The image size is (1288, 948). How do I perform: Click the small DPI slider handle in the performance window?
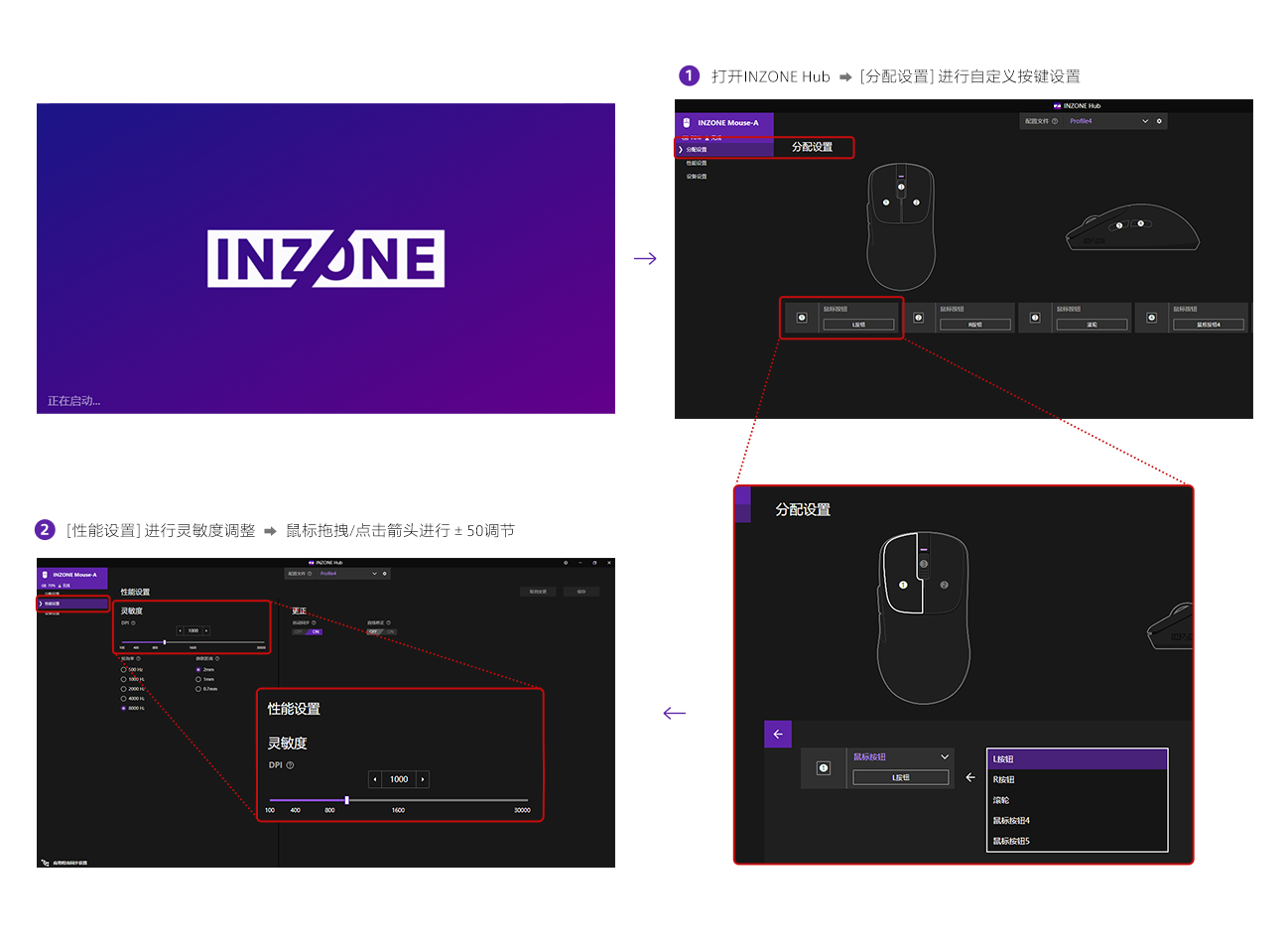pos(165,642)
